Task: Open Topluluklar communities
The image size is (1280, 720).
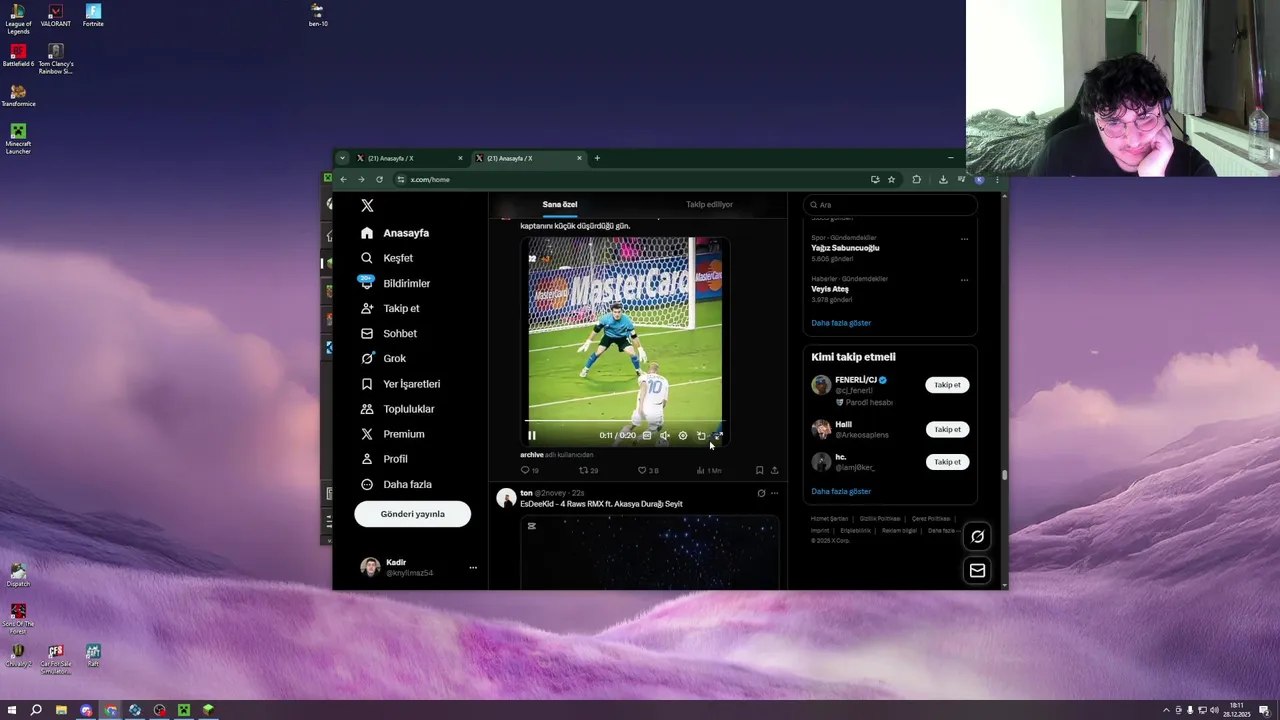Action: coord(397,409)
